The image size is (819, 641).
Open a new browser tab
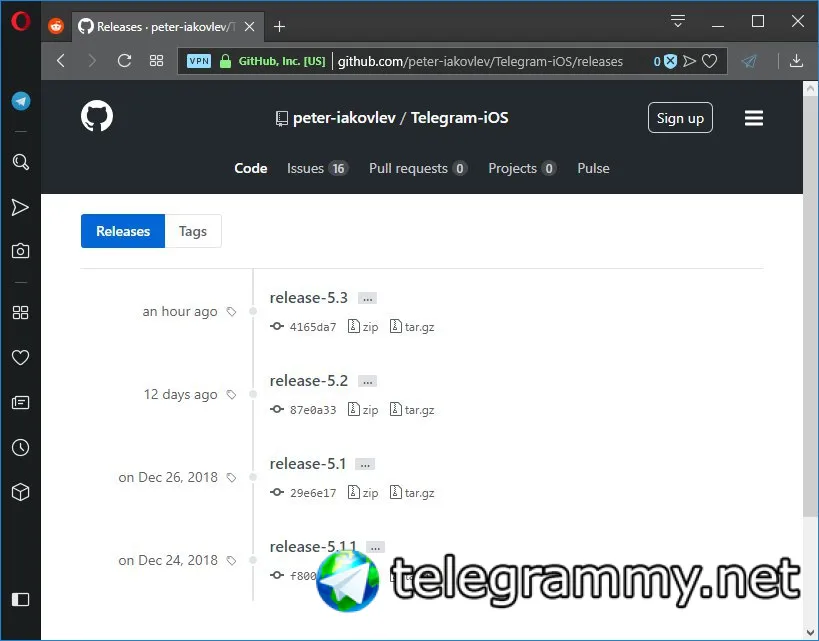coord(279,26)
